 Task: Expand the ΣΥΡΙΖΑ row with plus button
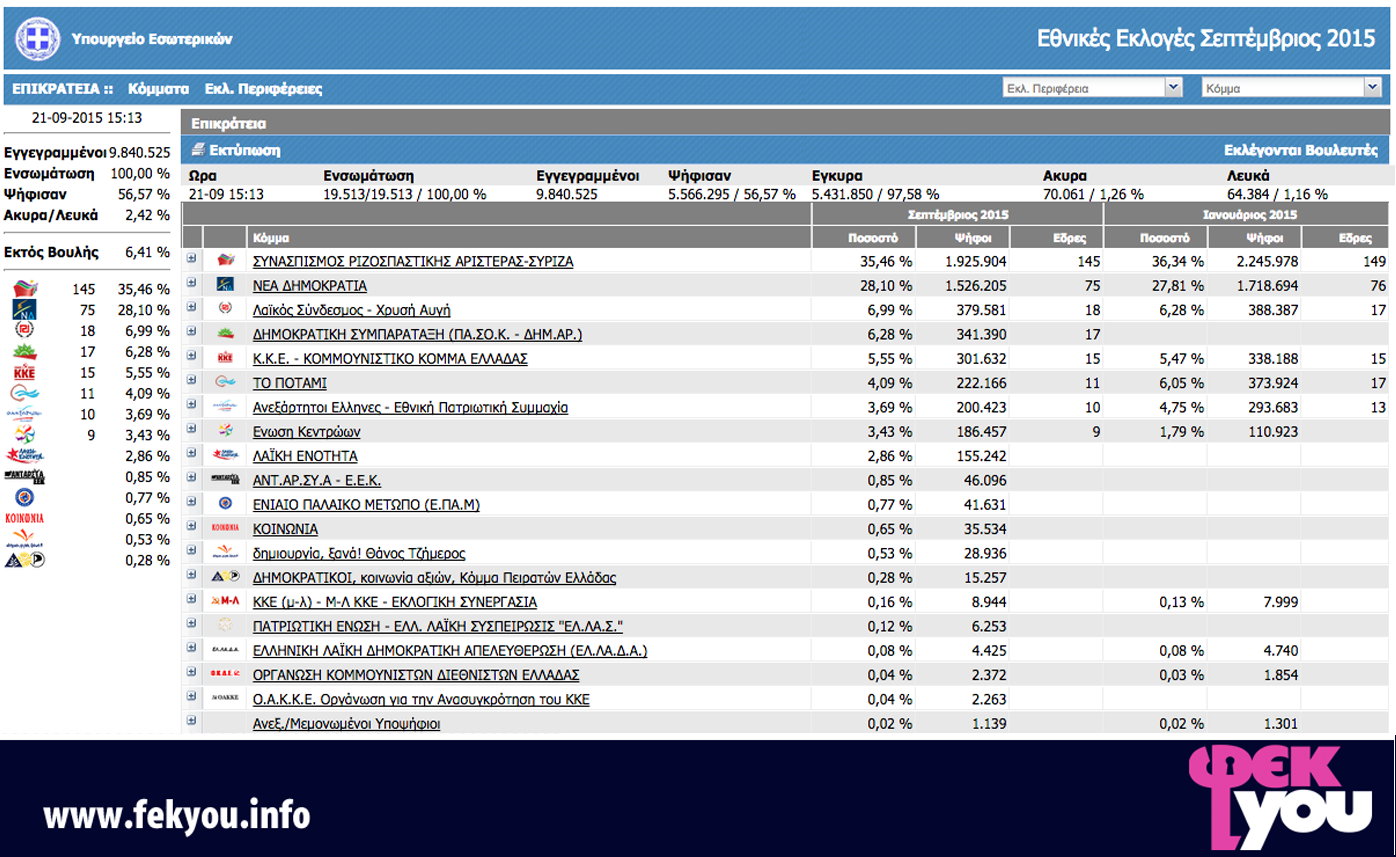pos(192,260)
